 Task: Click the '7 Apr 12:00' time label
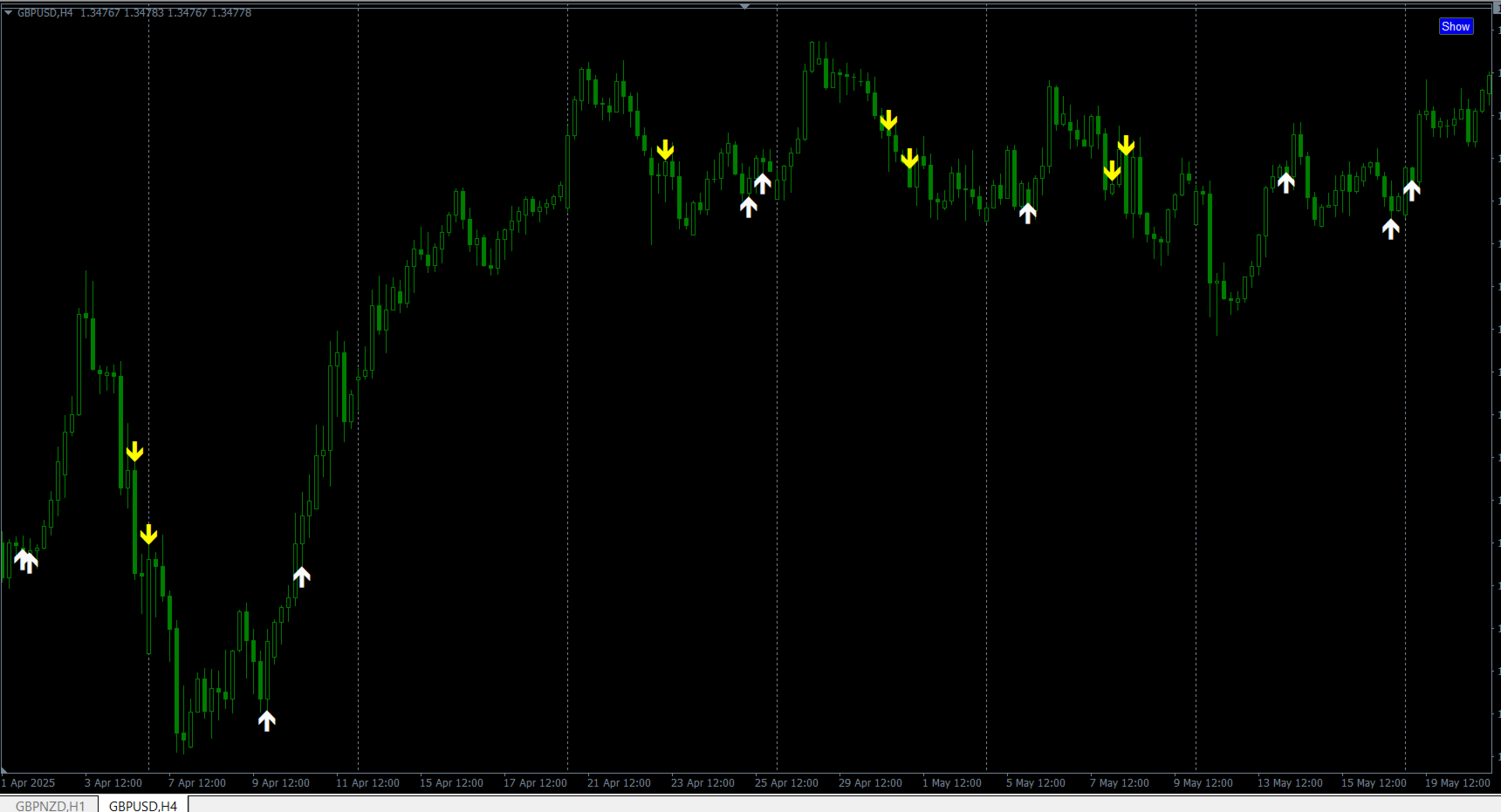point(197,783)
